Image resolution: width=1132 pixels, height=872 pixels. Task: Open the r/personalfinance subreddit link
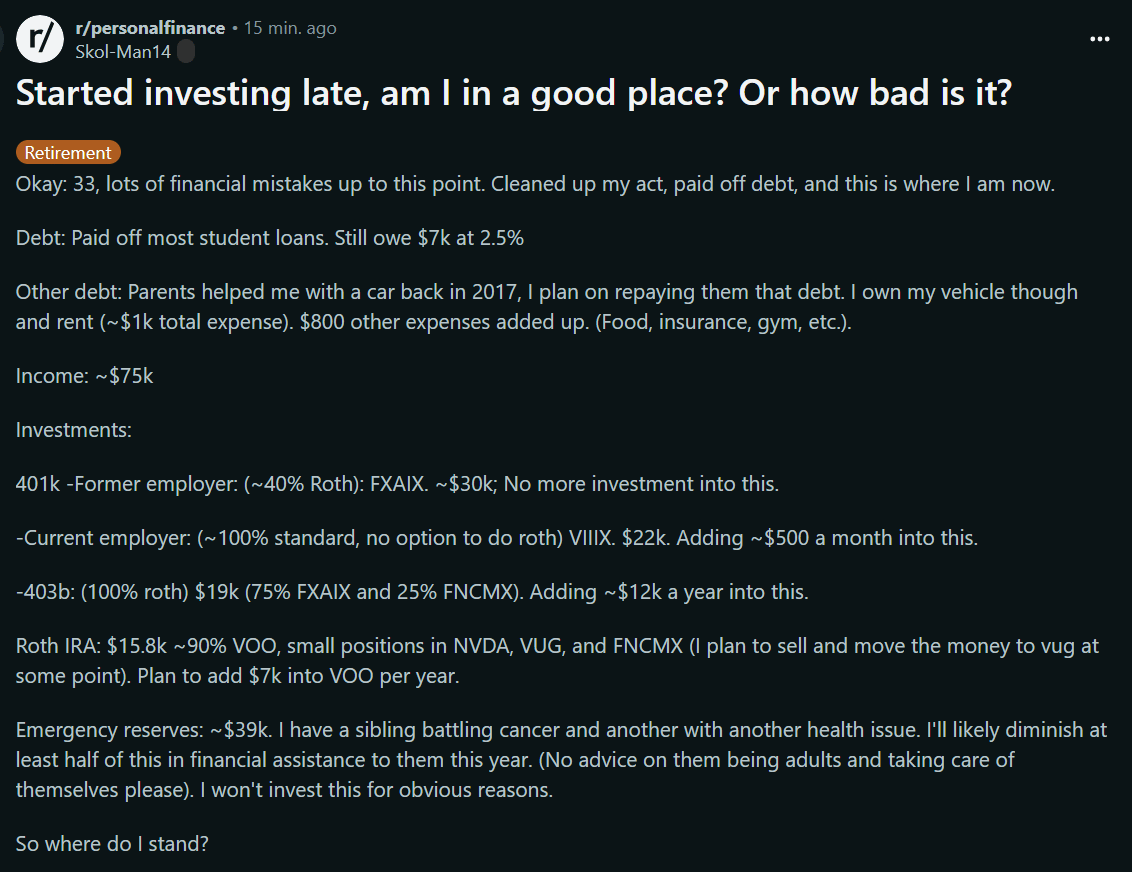(x=150, y=28)
